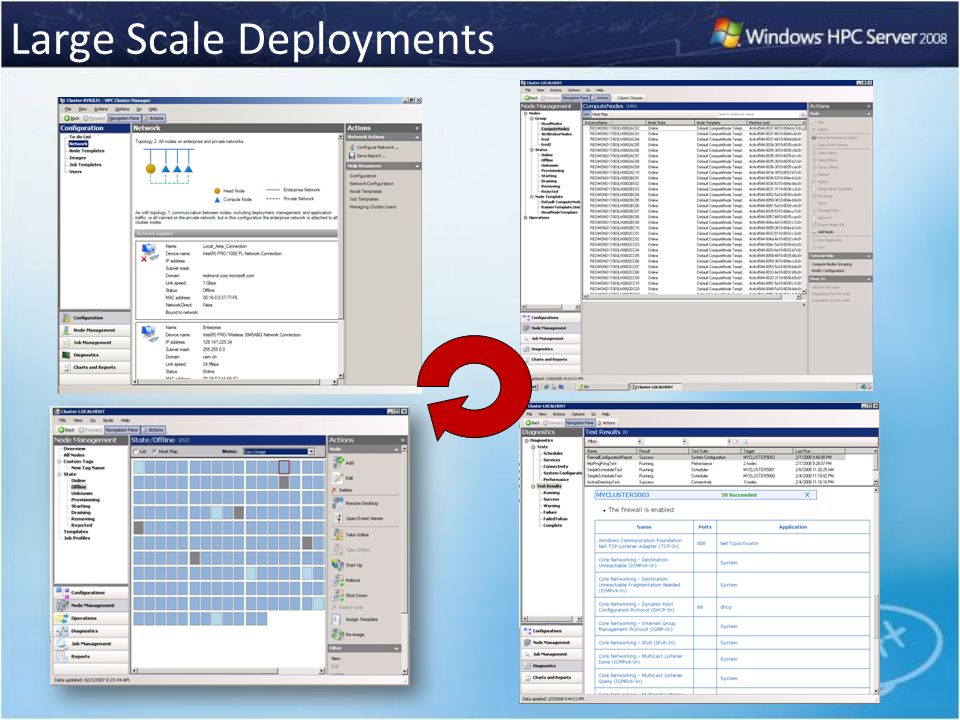The image size is (960, 720).
Task: Click the Take Online action icon
Action: (x=337, y=534)
